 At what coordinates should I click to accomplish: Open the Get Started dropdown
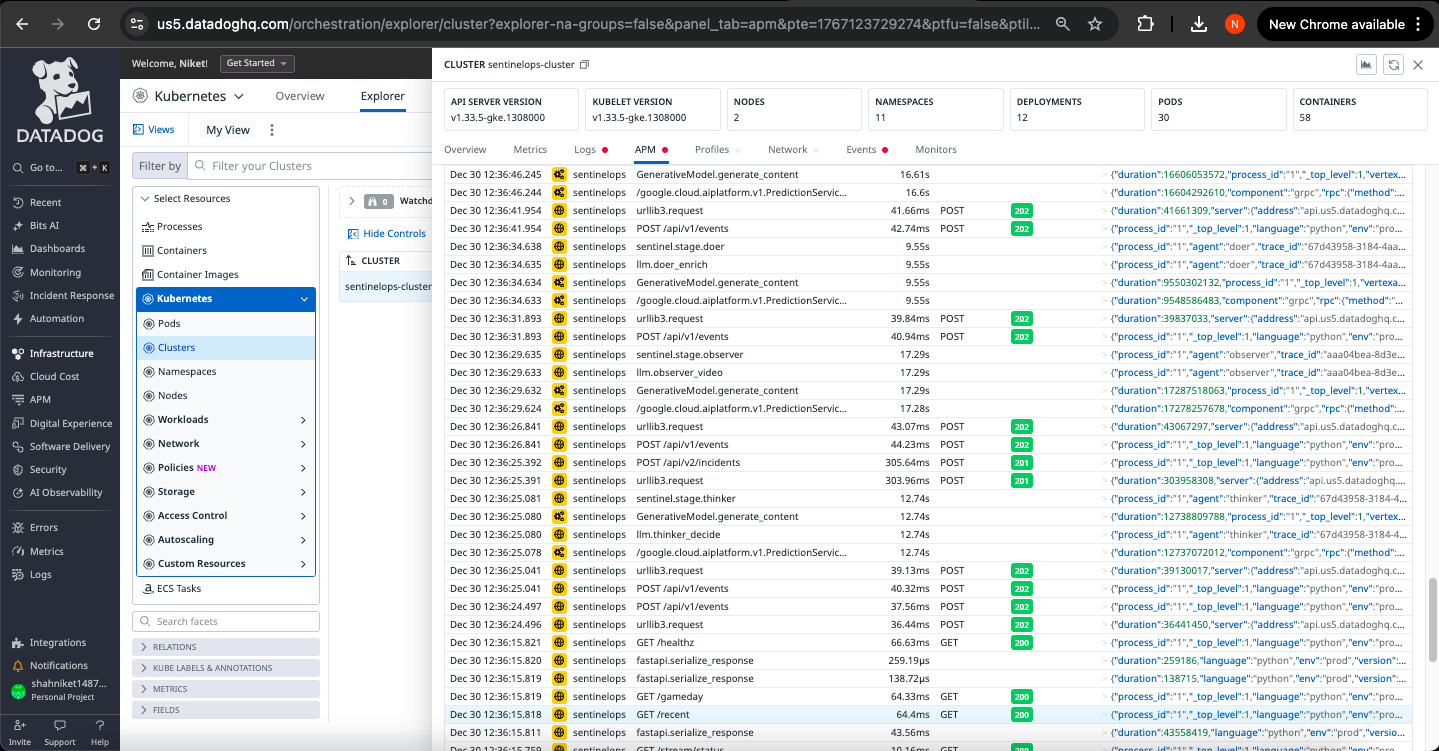pos(258,63)
